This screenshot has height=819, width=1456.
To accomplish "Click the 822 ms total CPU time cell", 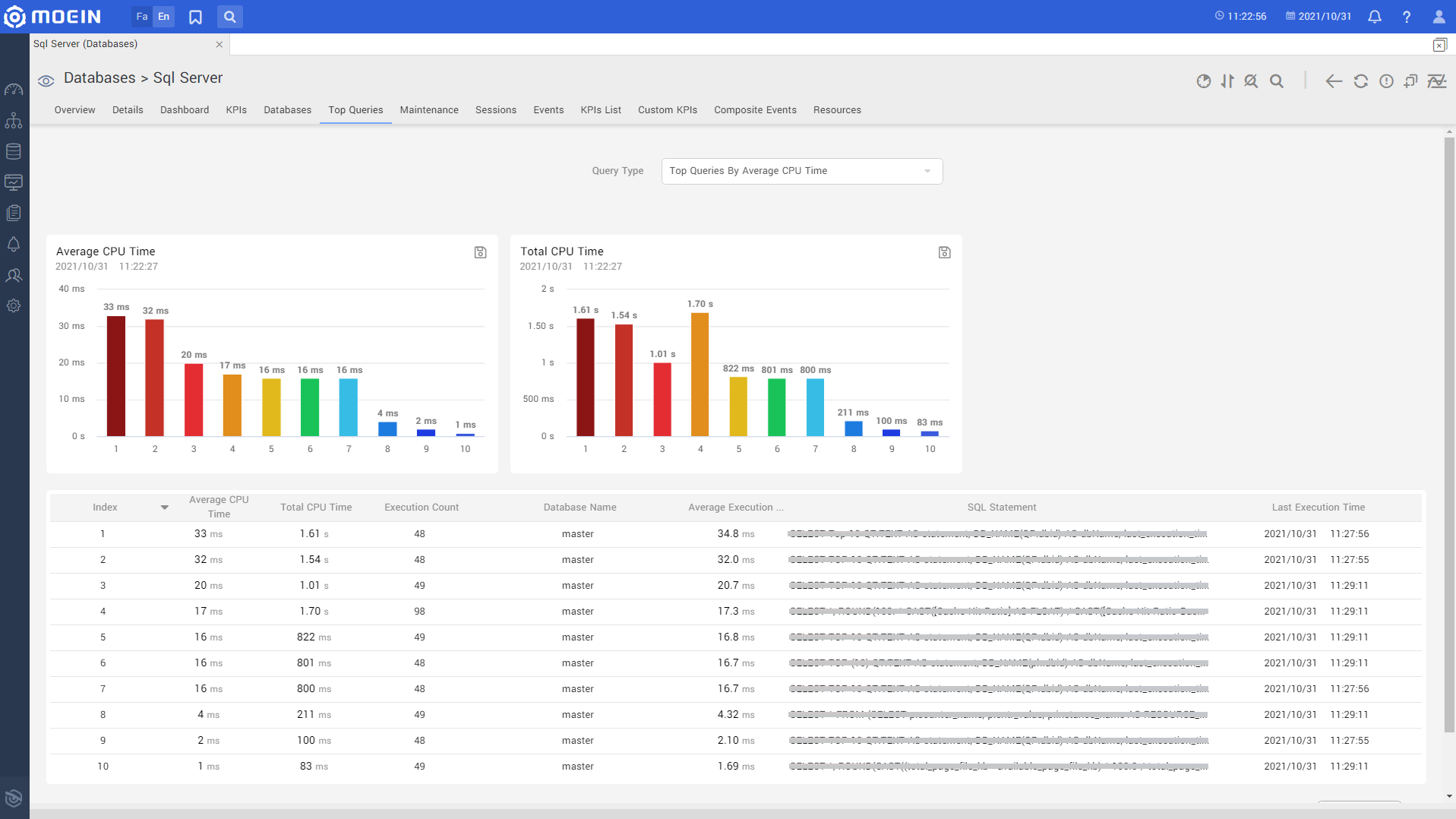I will tap(314, 637).
